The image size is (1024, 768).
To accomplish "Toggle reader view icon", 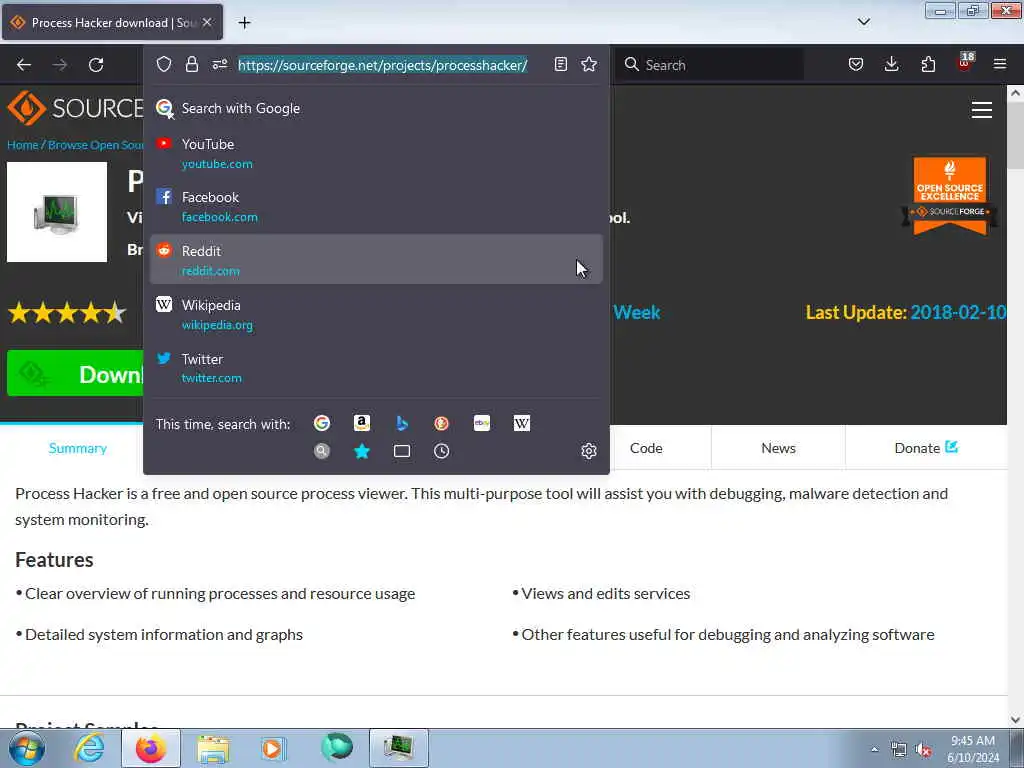I will (560, 64).
